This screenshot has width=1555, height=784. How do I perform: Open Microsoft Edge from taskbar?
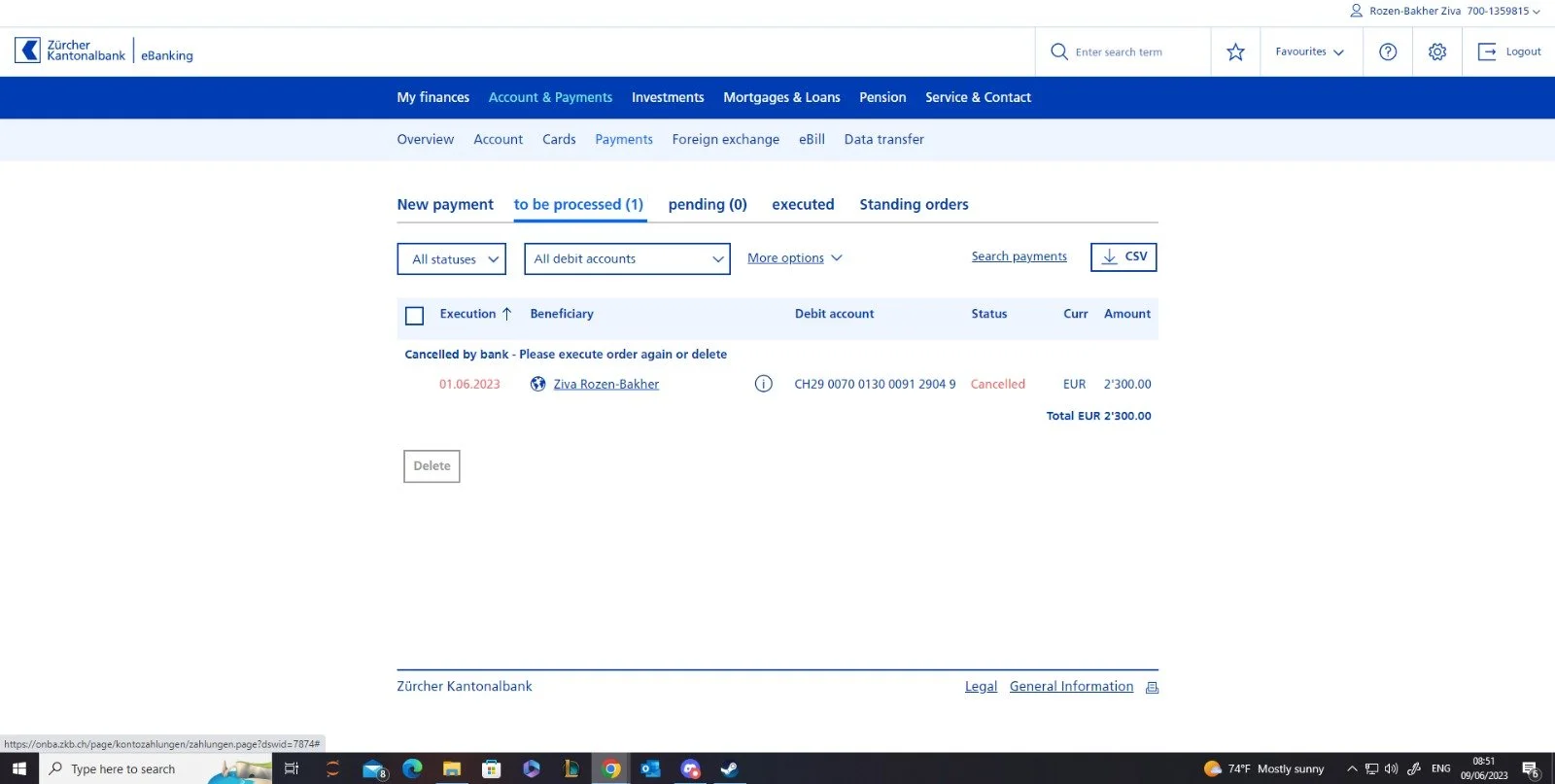pyautogui.click(x=412, y=768)
